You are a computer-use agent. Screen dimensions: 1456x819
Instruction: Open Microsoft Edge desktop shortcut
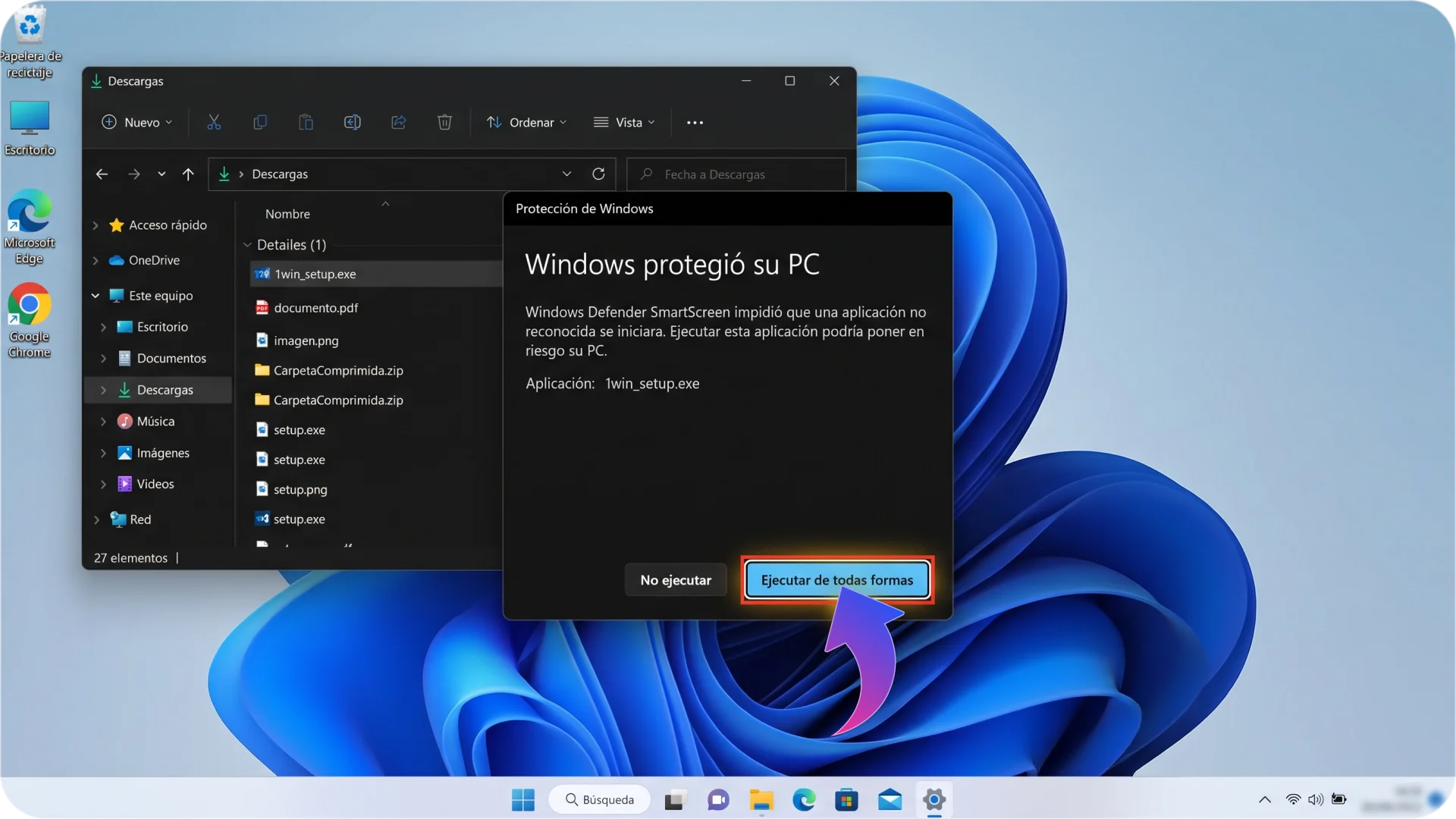tap(30, 227)
